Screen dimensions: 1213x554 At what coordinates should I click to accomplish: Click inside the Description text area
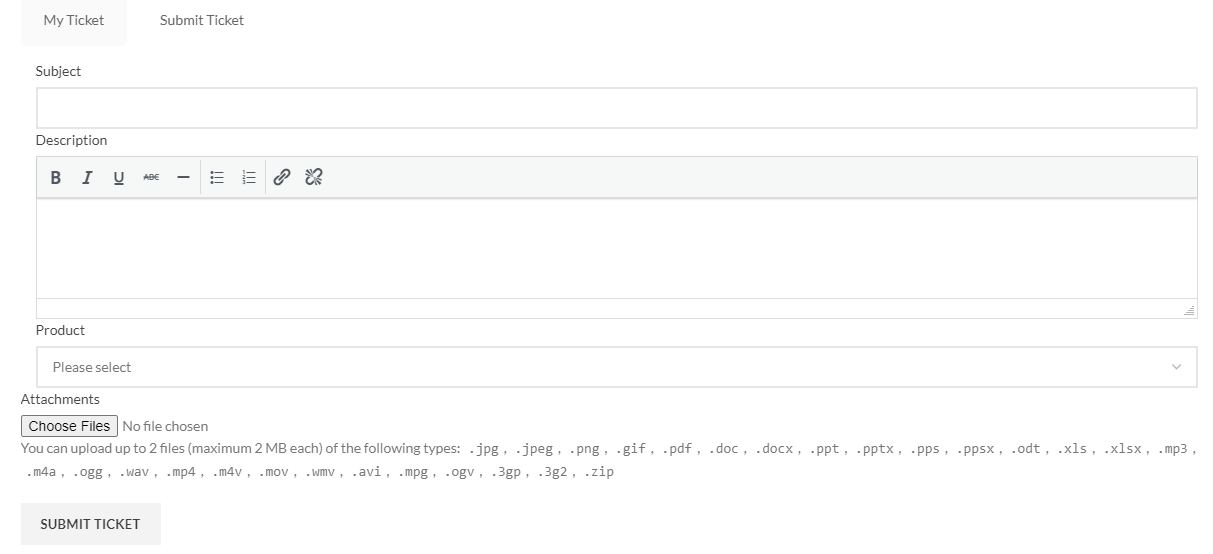coord(617,249)
